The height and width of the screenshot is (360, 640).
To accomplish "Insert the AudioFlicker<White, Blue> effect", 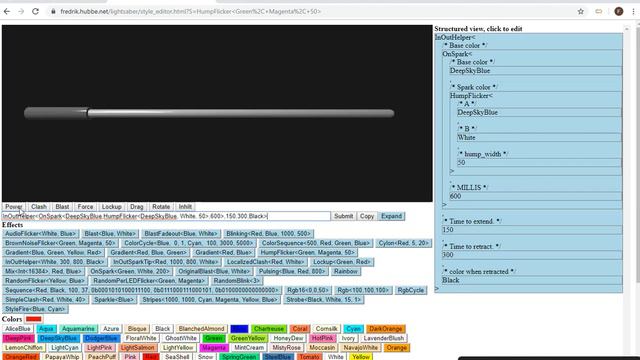I will pyautogui.click(x=40, y=233).
